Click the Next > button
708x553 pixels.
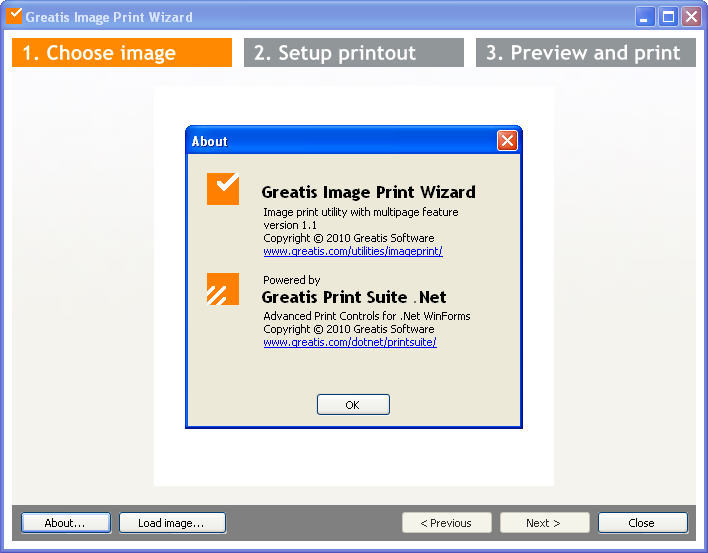point(545,523)
